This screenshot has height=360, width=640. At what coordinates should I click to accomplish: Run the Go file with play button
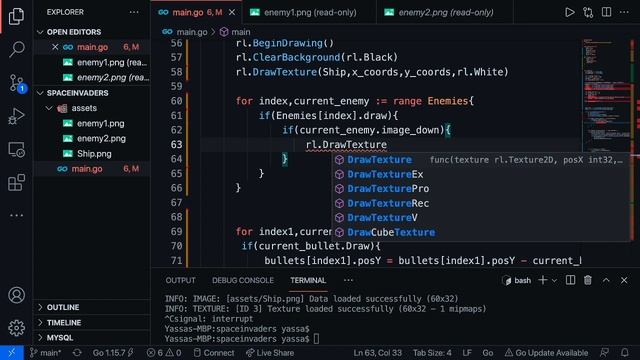569,12
